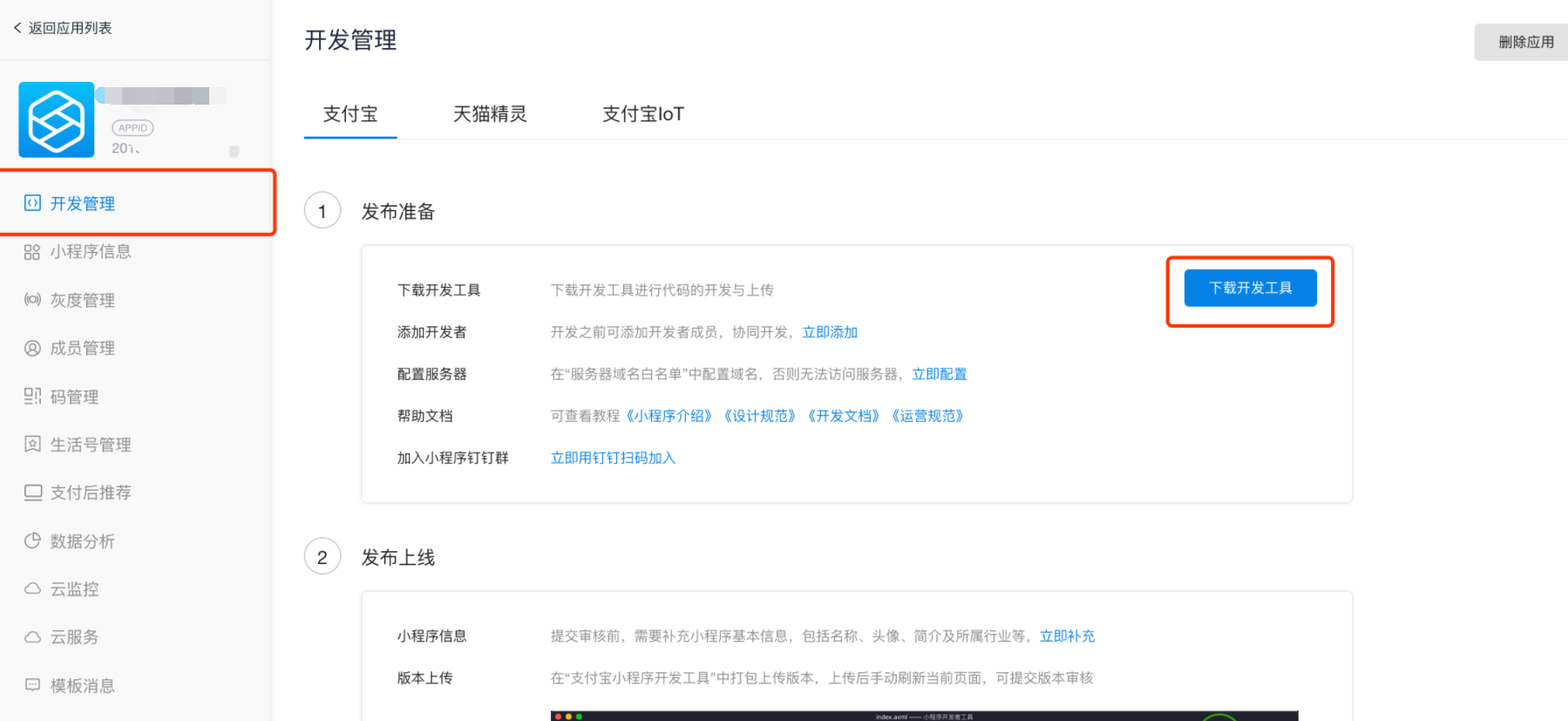
Task: Click the 版本上传 row label
Action: point(425,678)
